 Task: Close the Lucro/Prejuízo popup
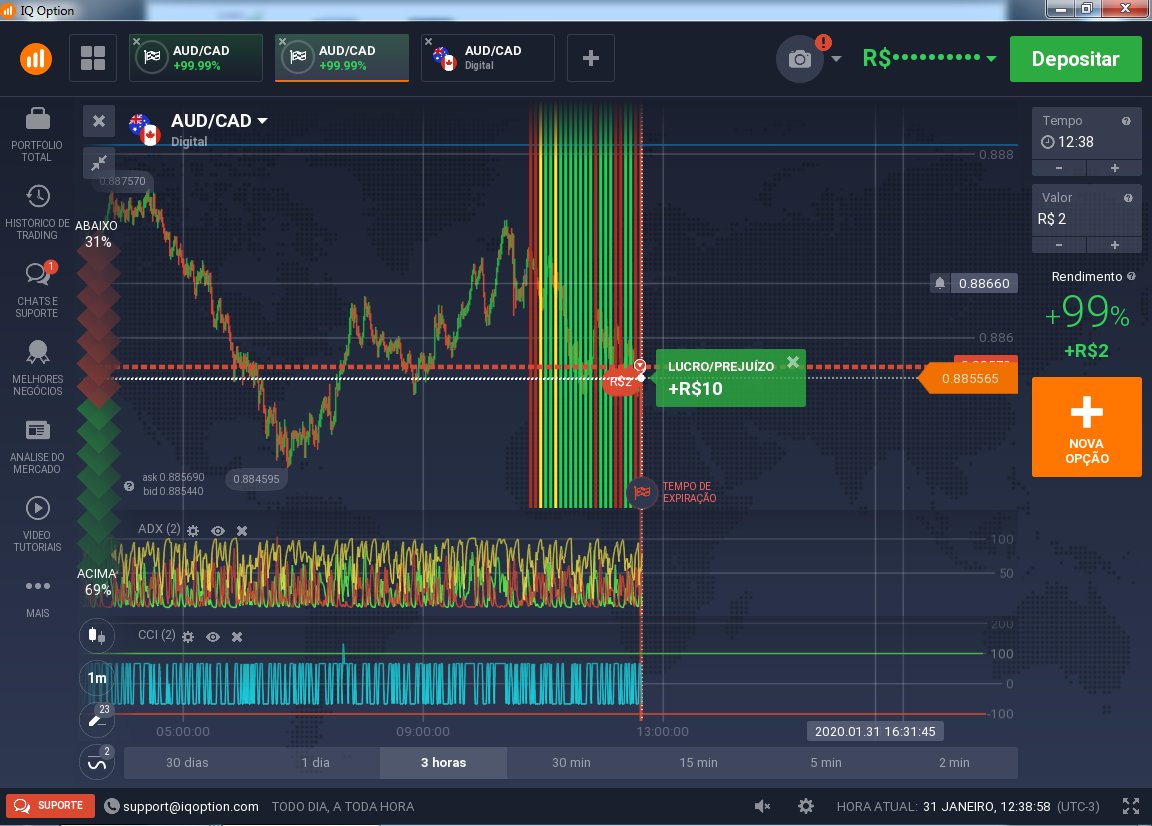click(793, 362)
